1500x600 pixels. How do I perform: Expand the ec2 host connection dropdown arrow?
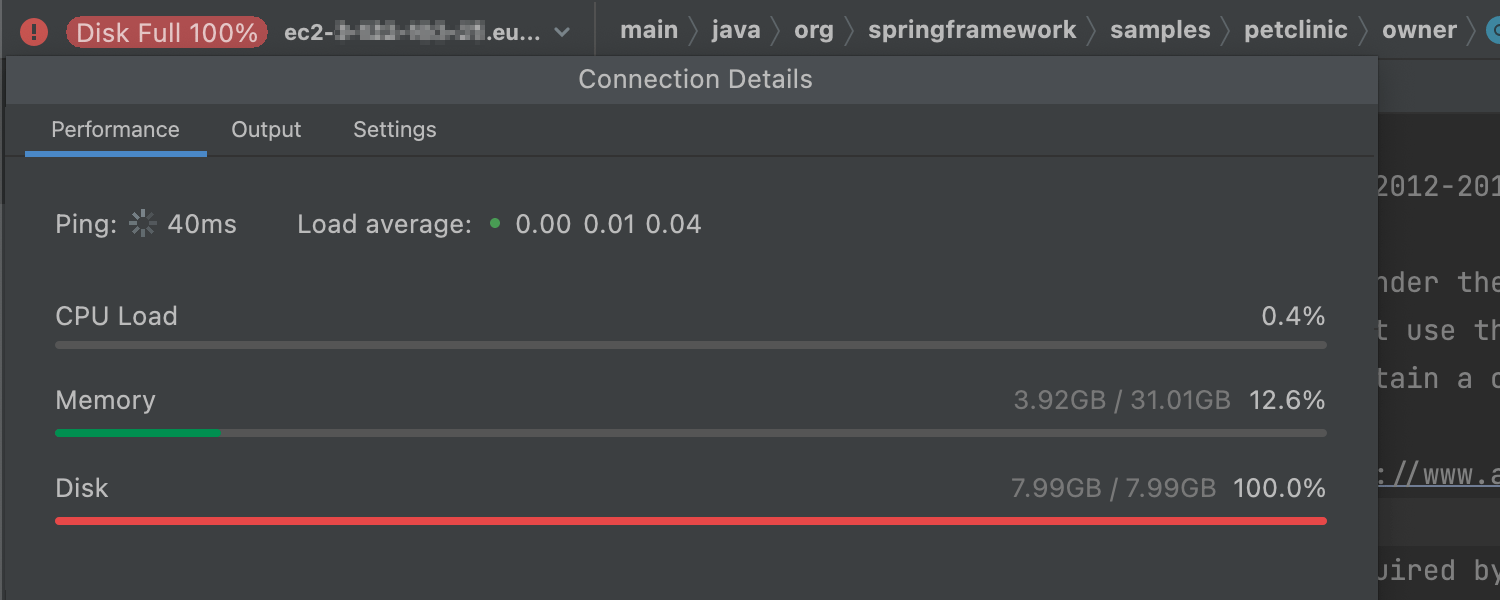[x=562, y=32]
